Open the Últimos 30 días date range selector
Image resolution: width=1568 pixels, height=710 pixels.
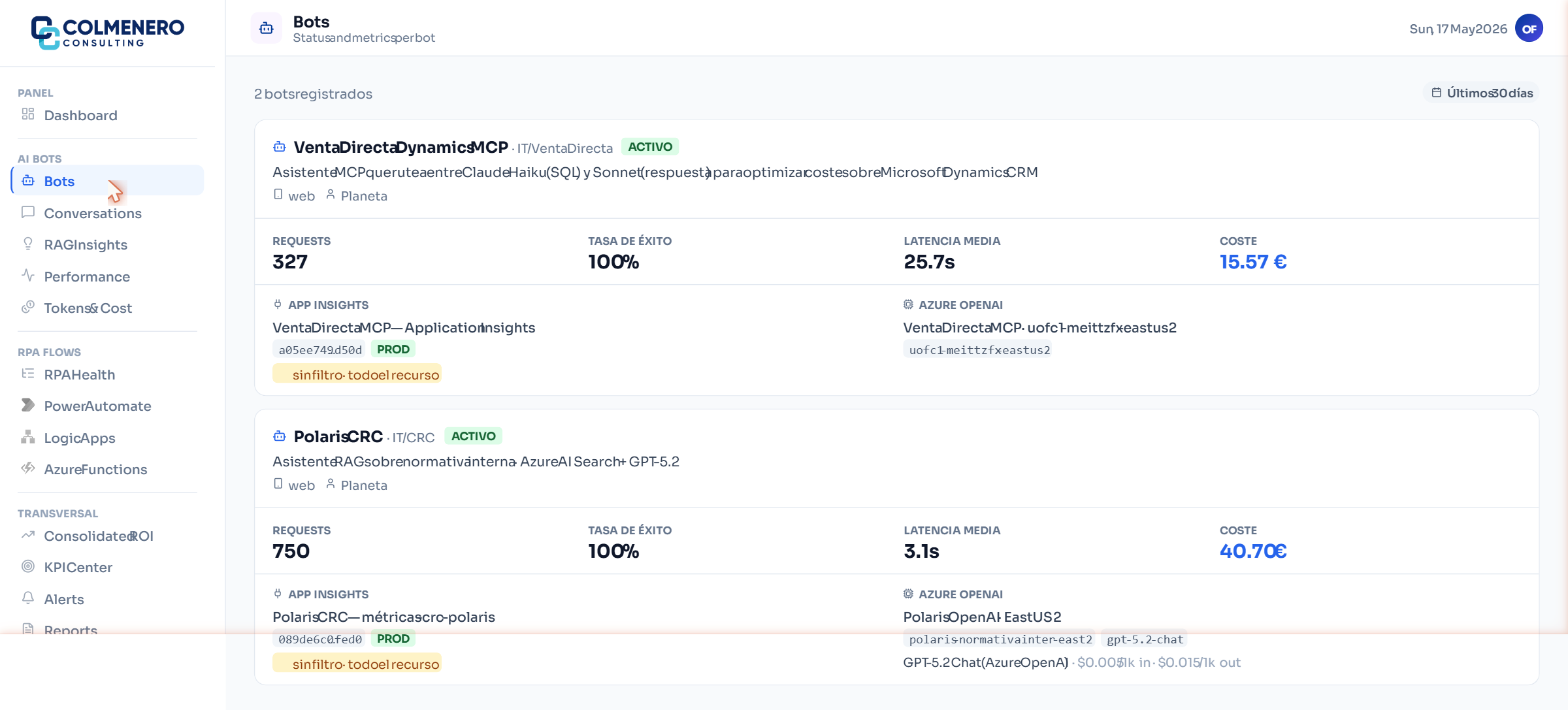click(1481, 93)
